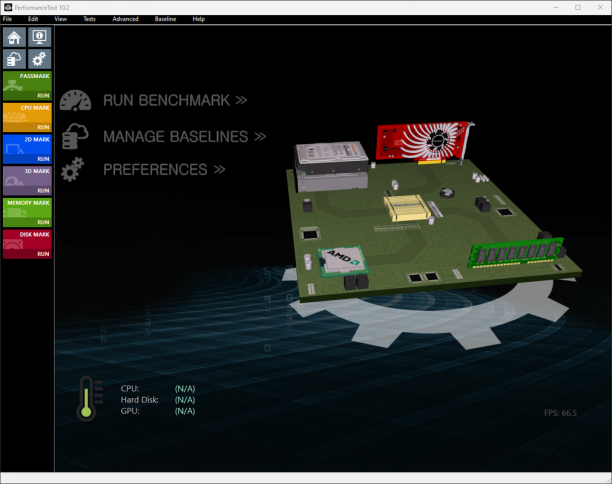The height and width of the screenshot is (484, 612).
Task: Open the MANAGE BASELINES link
Action: 184,137
